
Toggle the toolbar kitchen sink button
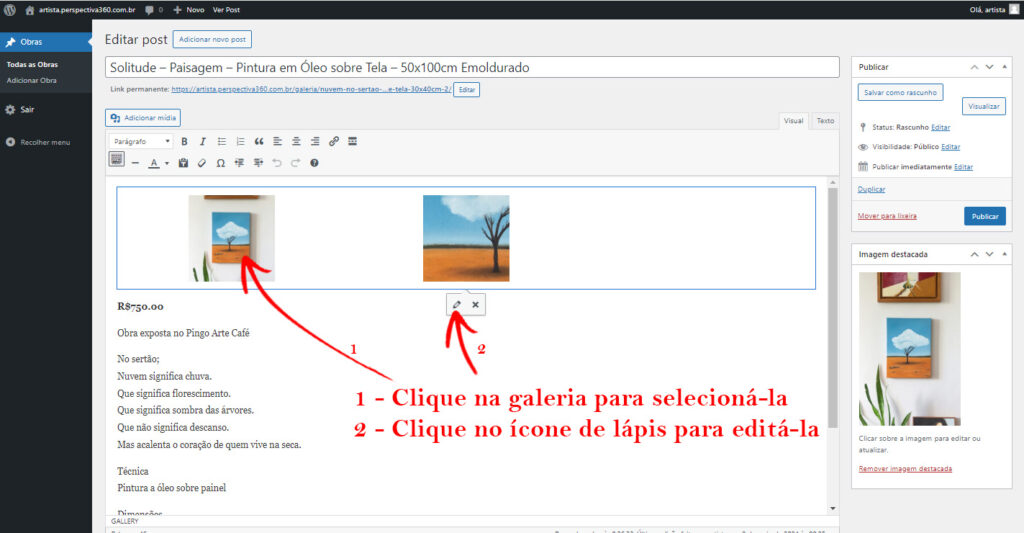coord(116,159)
